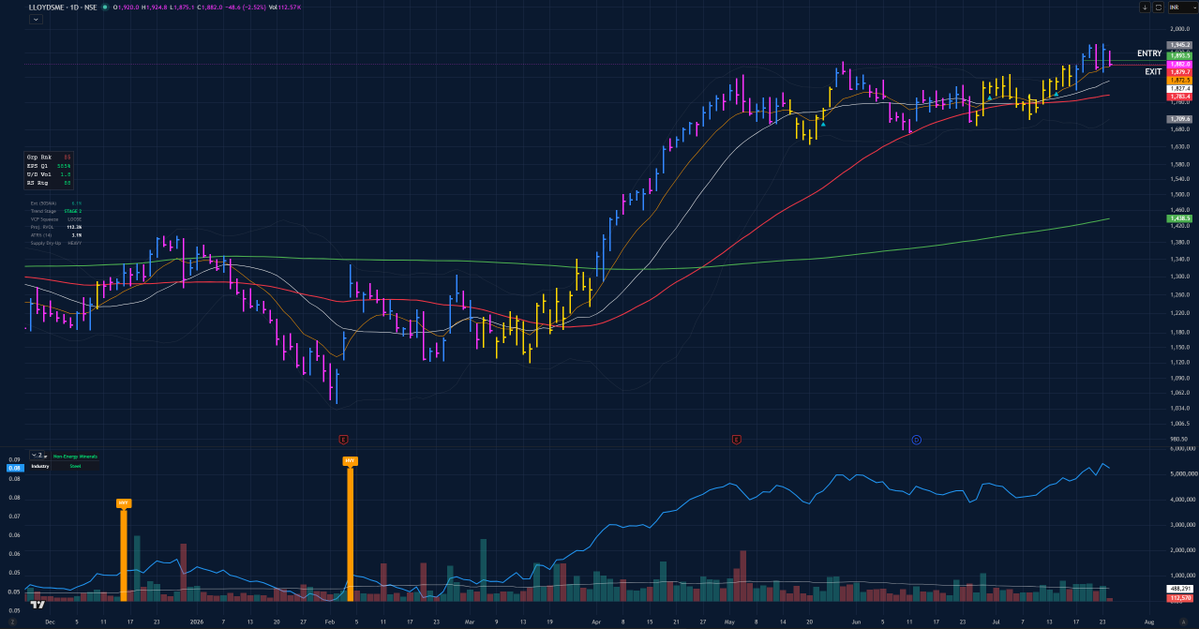Click the Industry Steel cell
Viewport: 1199px width, 629px height.
(75, 466)
